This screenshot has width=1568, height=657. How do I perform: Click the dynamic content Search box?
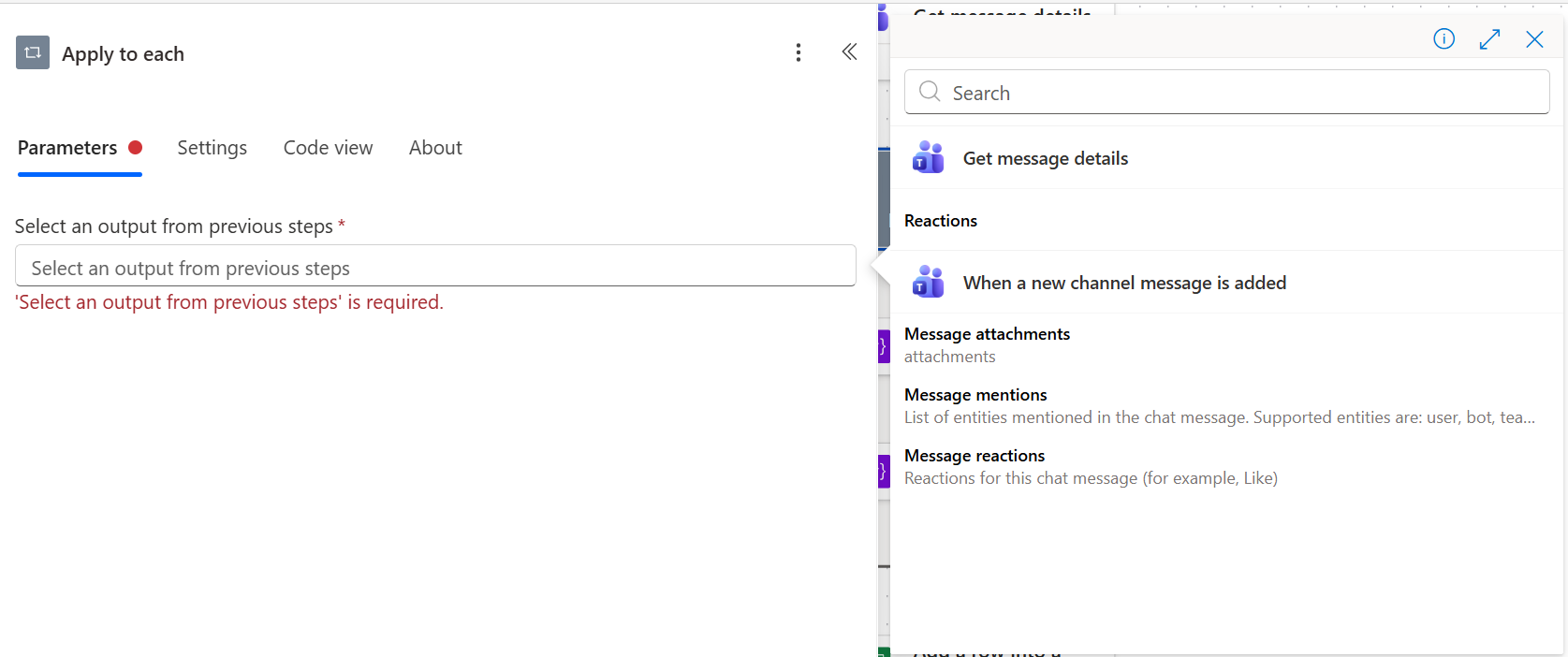pyautogui.click(x=1226, y=92)
